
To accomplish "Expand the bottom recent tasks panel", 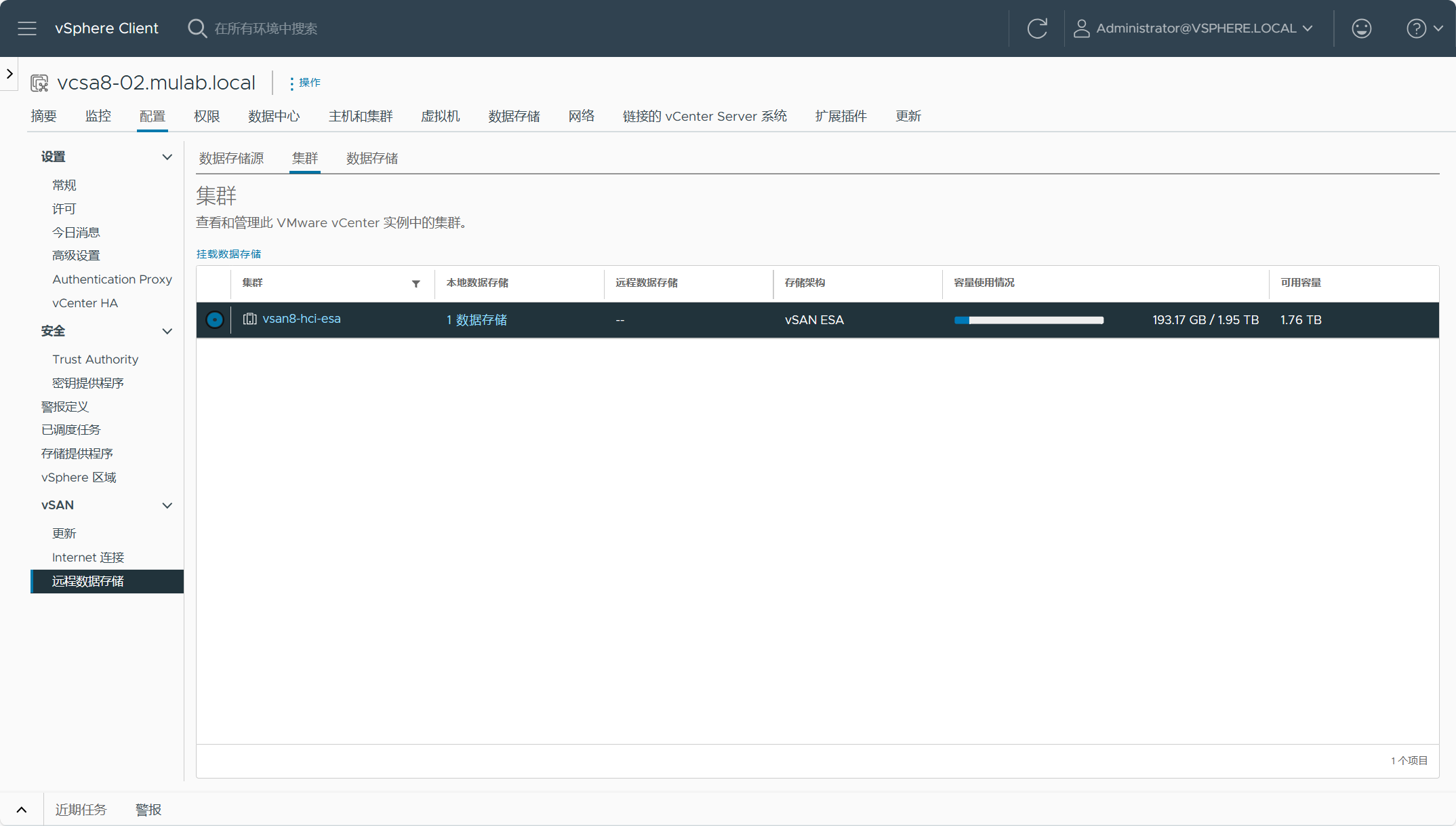I will coord(22,810).
